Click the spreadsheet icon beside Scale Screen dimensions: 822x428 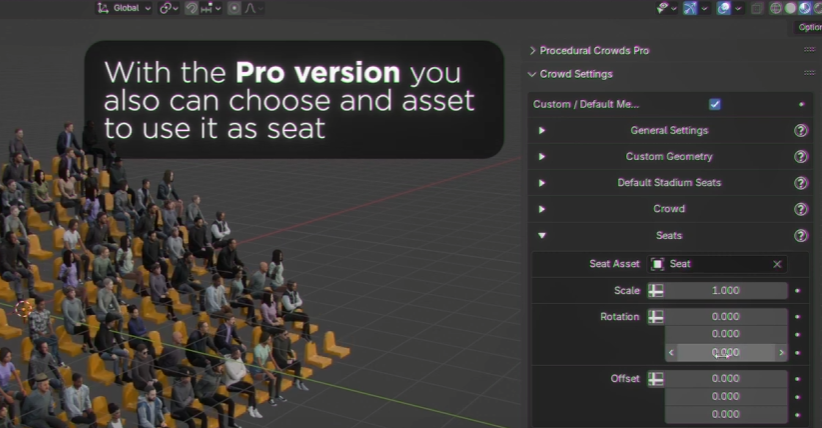point(656,291)
